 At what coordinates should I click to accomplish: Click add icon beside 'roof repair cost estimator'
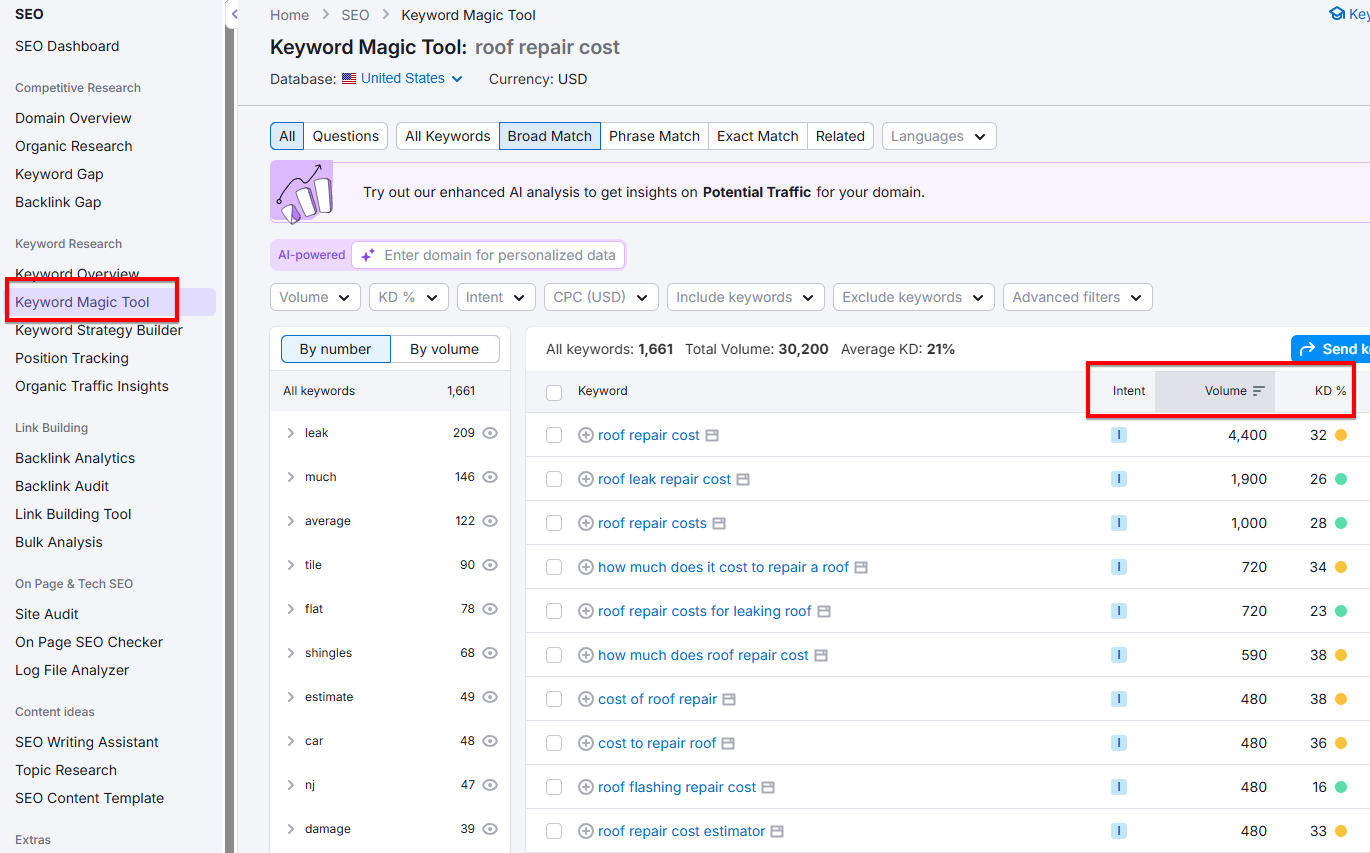586,831
